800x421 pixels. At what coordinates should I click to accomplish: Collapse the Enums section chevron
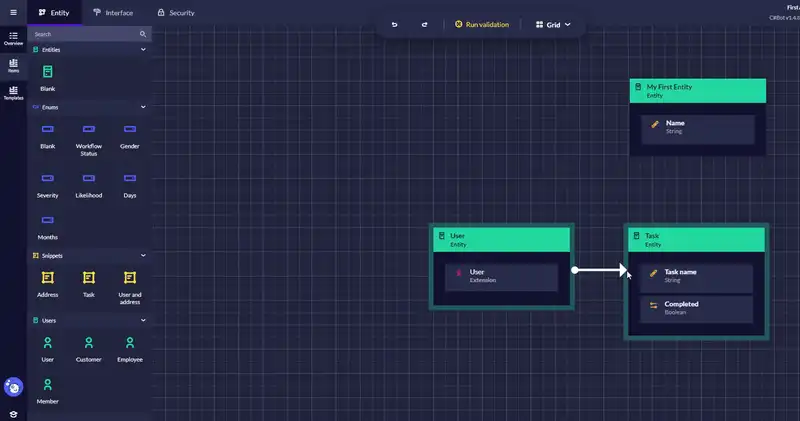click(143, 107)
